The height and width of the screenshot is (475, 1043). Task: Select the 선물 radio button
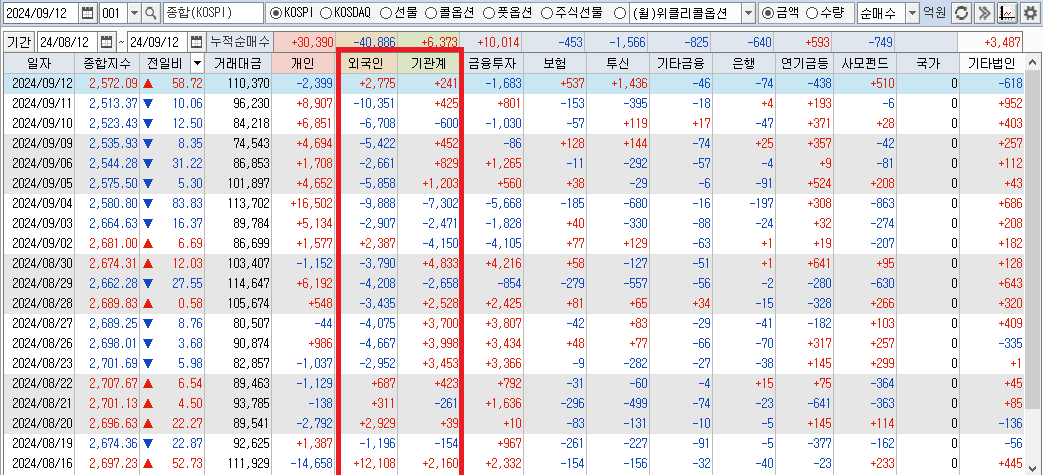click(x=386, y=13)
